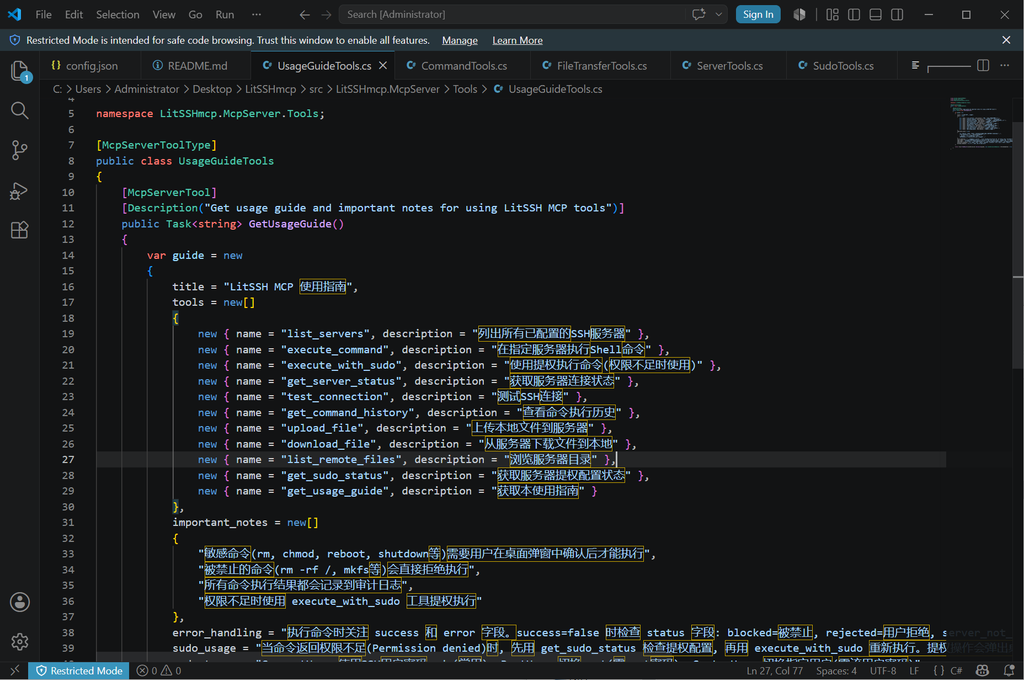1024x680 pixels.
Task: Open Copilot status icon in status bar
Action: pyautogui.click(x=982, y=670)
